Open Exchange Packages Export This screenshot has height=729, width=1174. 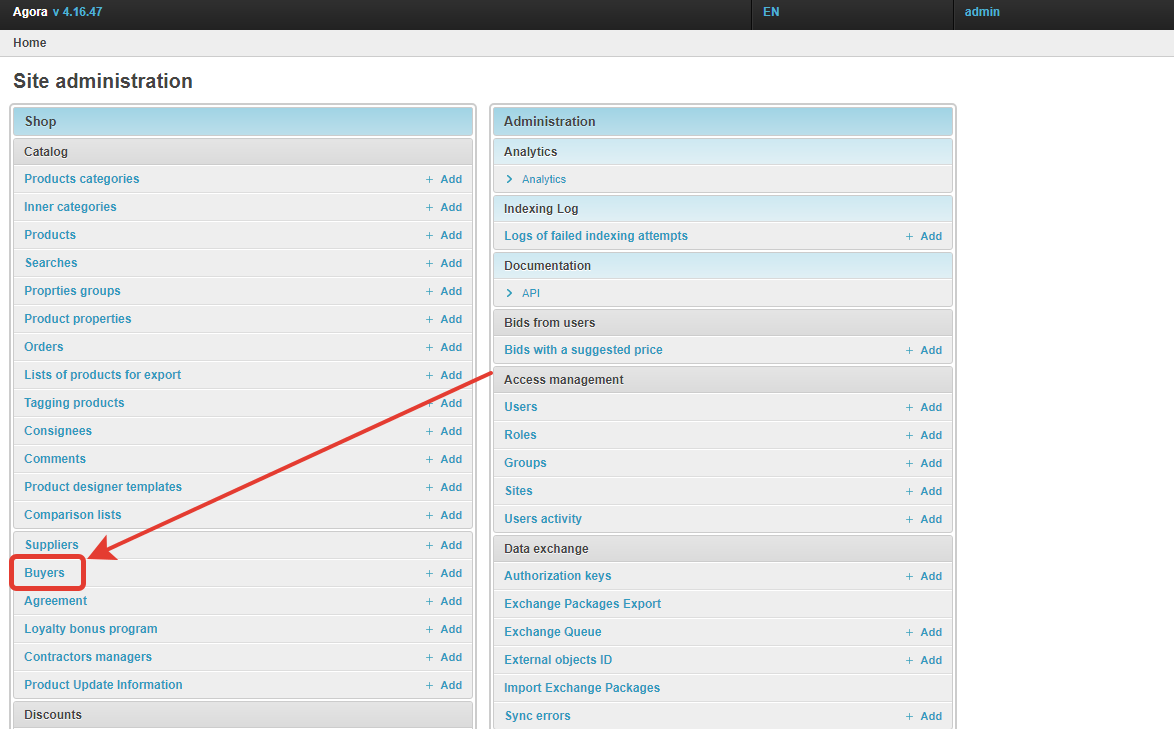[582, 604]
